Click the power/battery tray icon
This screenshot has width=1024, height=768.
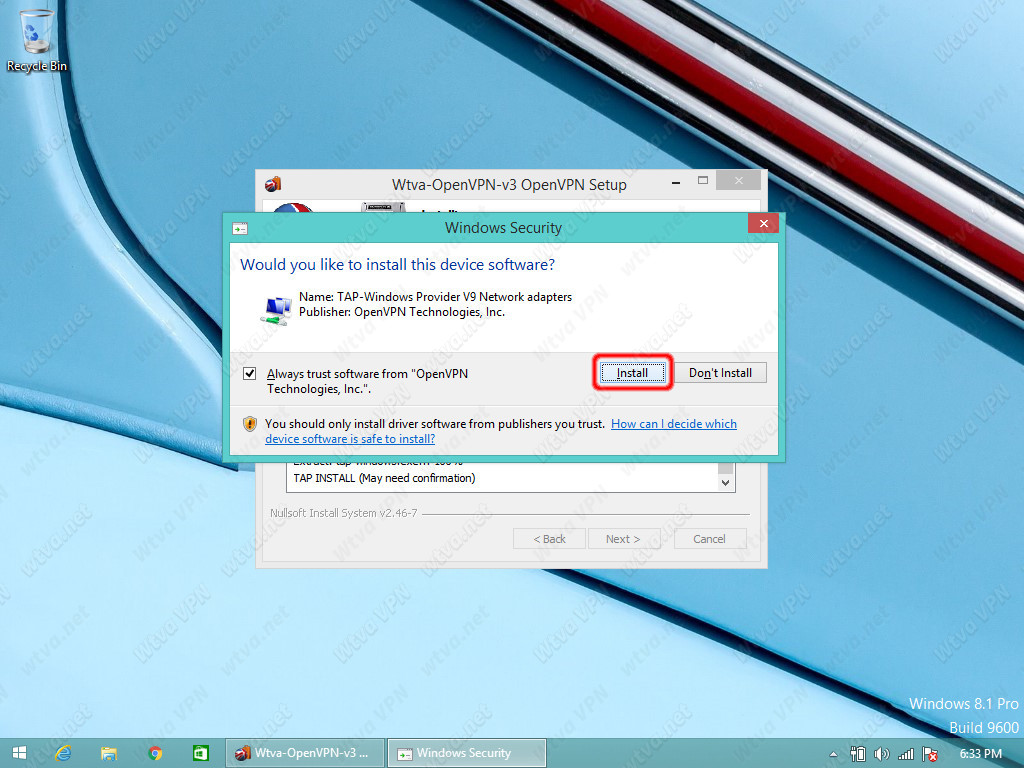[x=857, y=754]
